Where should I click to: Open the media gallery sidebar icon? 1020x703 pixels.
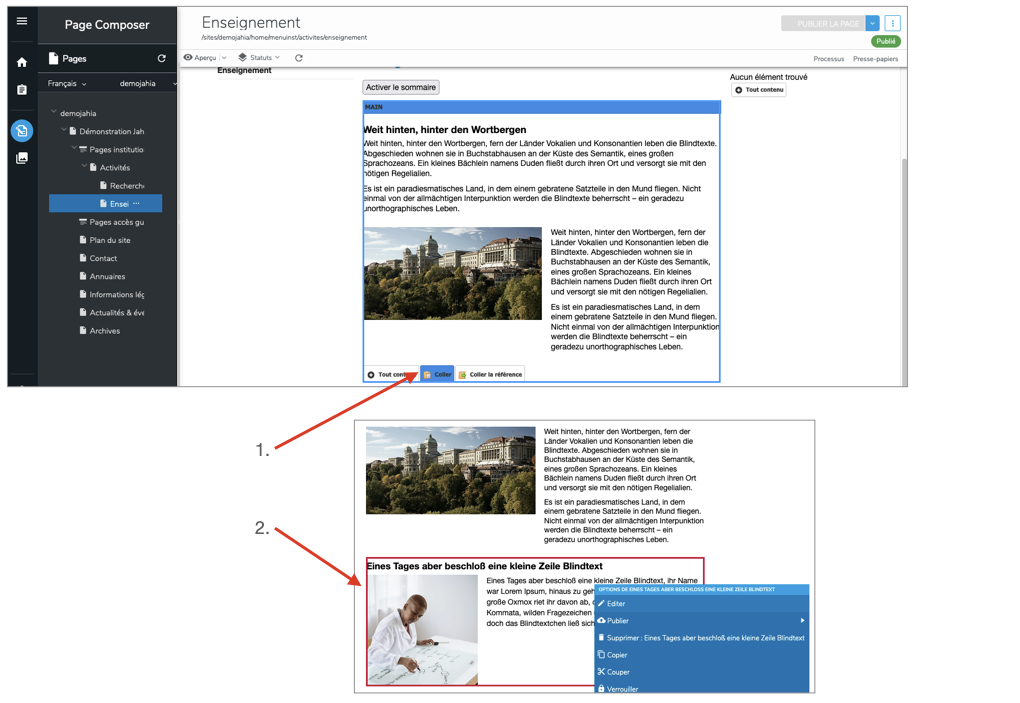(x=22, y=158)
